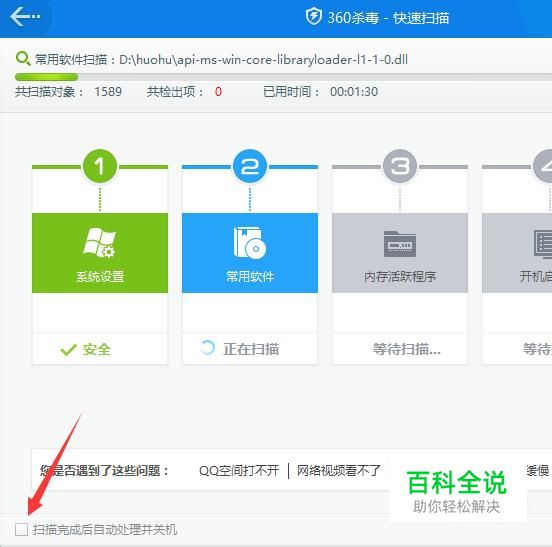Viewport: 552px width, 547px height.
Task: Click the elapsed time 00:01:30
Action: [x=354, y=92]
